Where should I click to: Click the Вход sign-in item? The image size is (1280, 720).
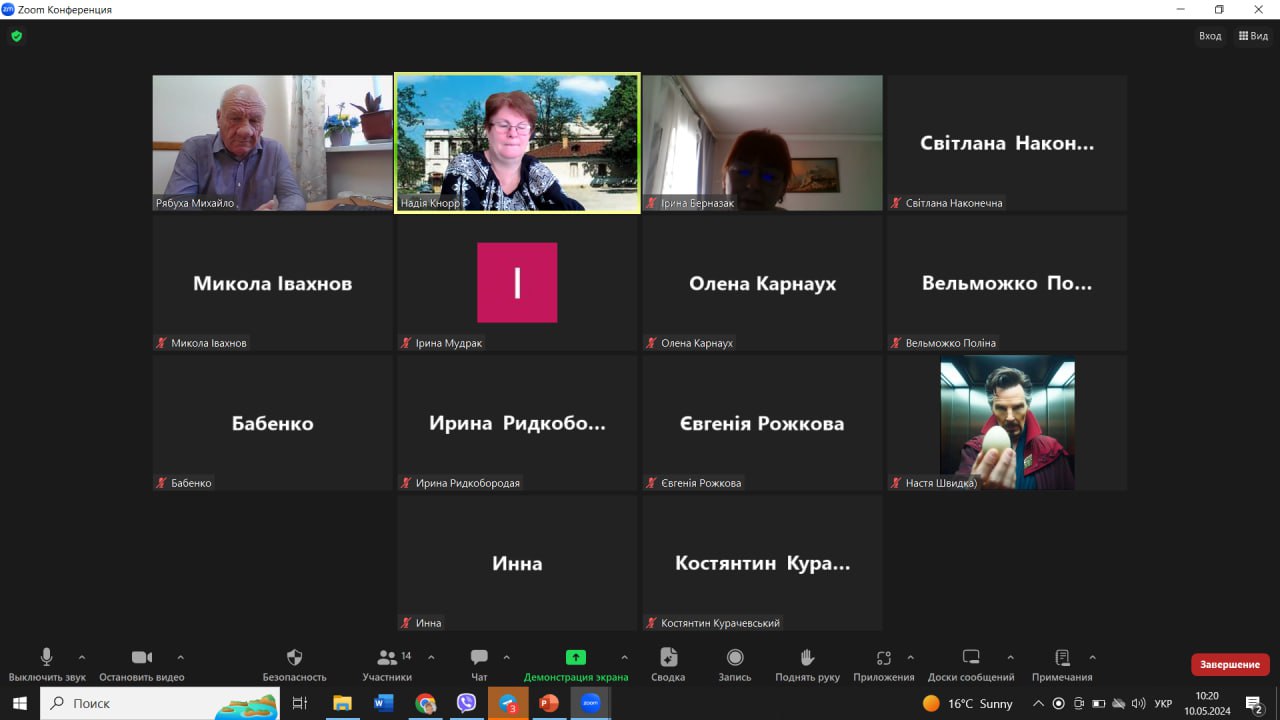point(1210,36)
